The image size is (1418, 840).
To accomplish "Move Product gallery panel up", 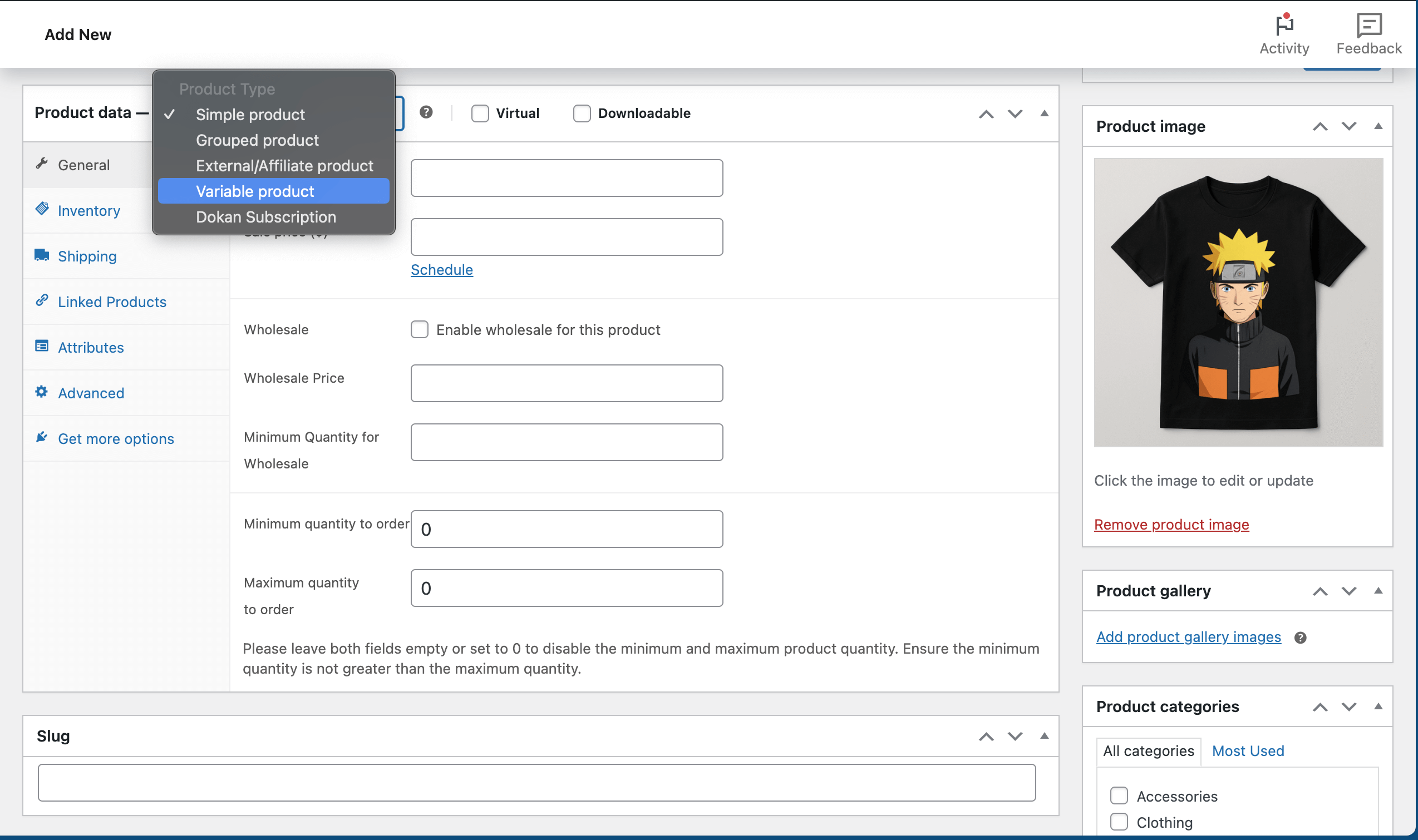I will pos(1320,591).
